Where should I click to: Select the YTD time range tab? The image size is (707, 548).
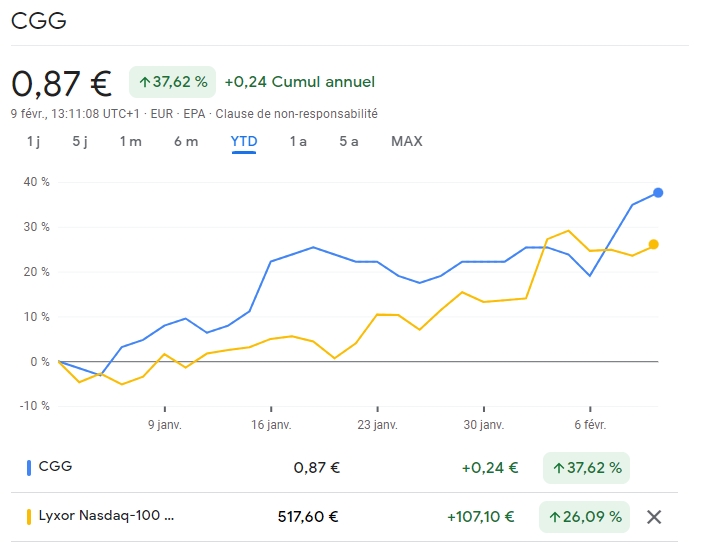244,141
